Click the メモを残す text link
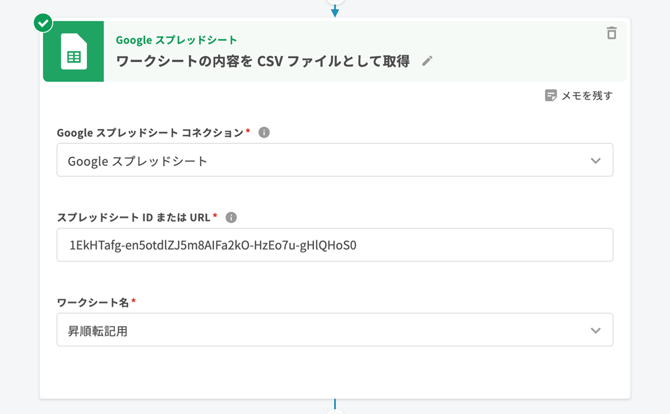The image size is (670, 414). (586, 95)
